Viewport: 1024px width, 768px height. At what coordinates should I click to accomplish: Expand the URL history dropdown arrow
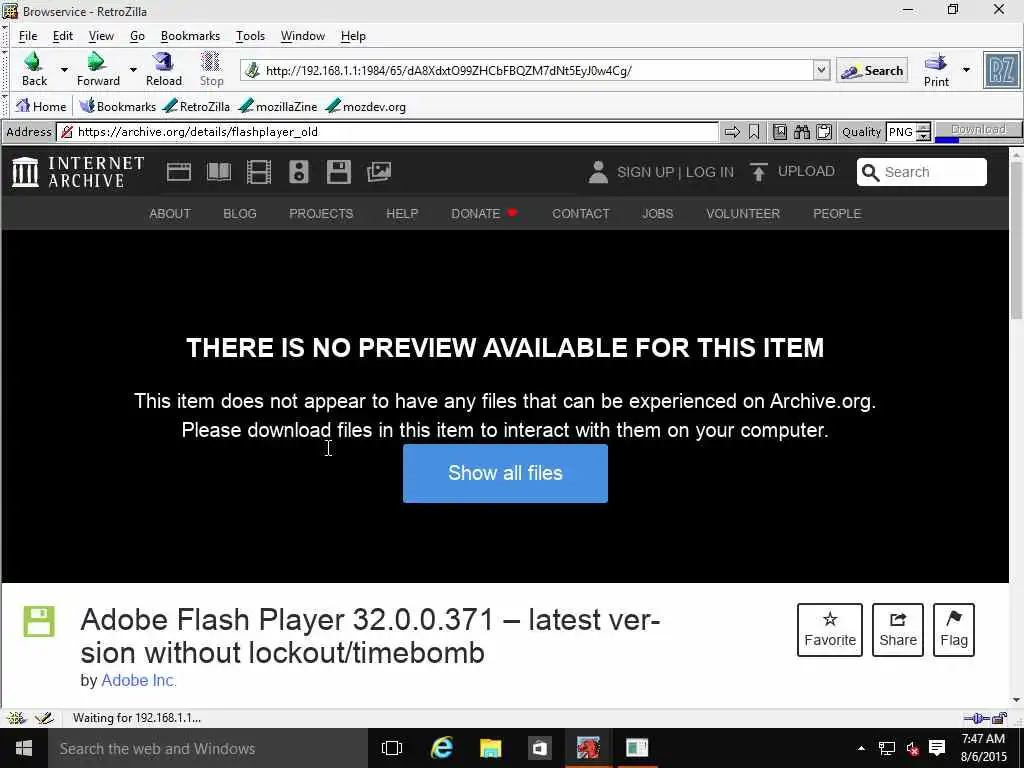coord(821,70)
